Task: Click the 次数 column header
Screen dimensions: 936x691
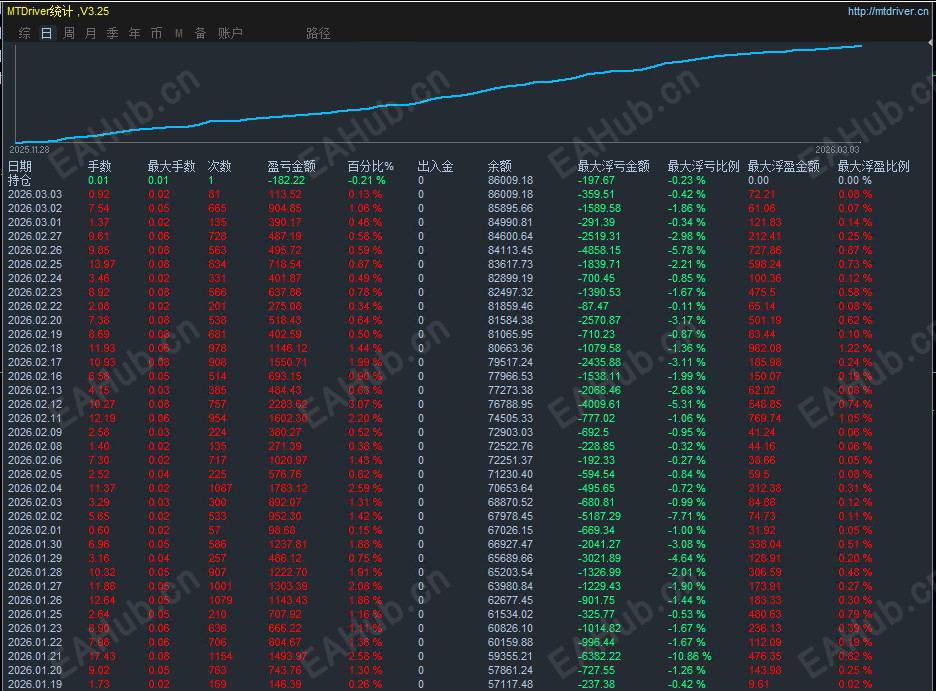Action: (x=220, y=166)
